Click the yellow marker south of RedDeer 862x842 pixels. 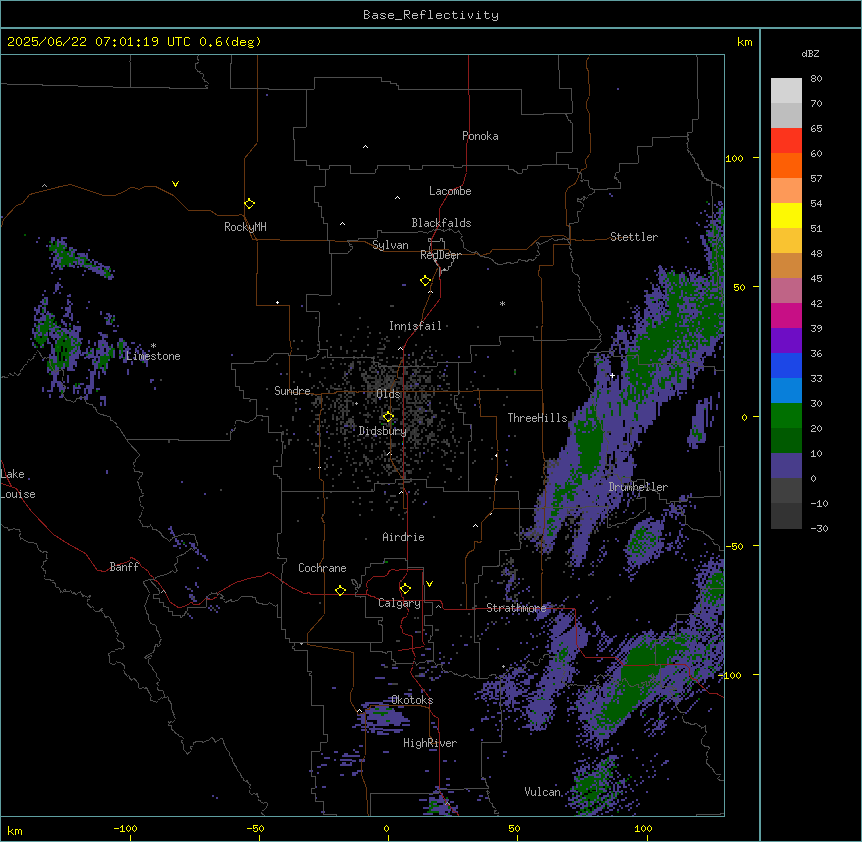point(425,281)
